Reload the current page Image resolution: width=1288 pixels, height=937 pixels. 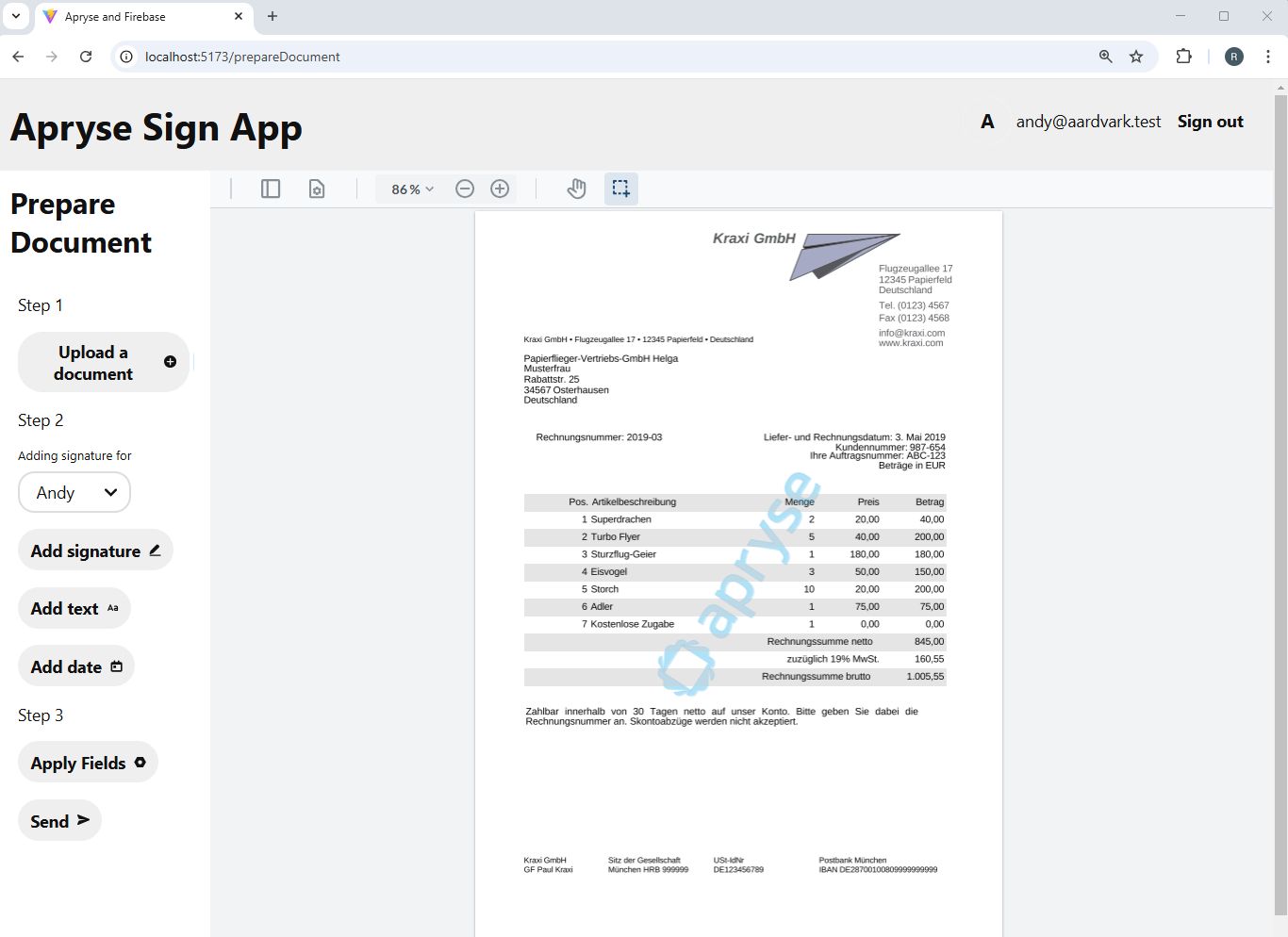click(x=86, y=57)
